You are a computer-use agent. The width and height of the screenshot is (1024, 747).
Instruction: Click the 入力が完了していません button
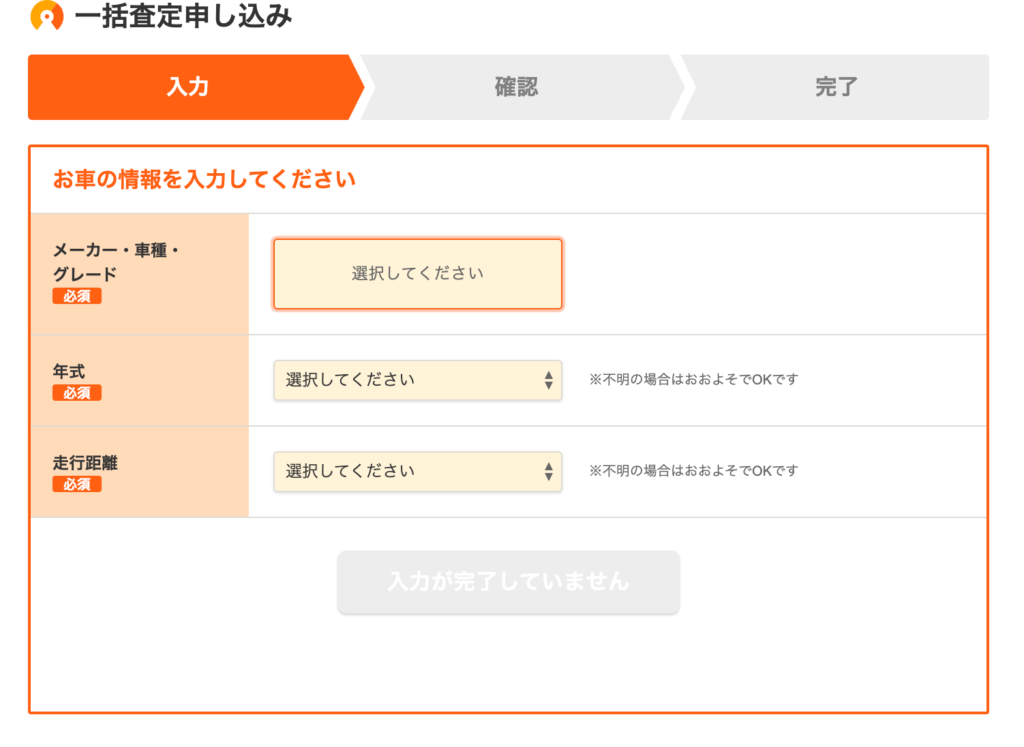click(509, 582)
